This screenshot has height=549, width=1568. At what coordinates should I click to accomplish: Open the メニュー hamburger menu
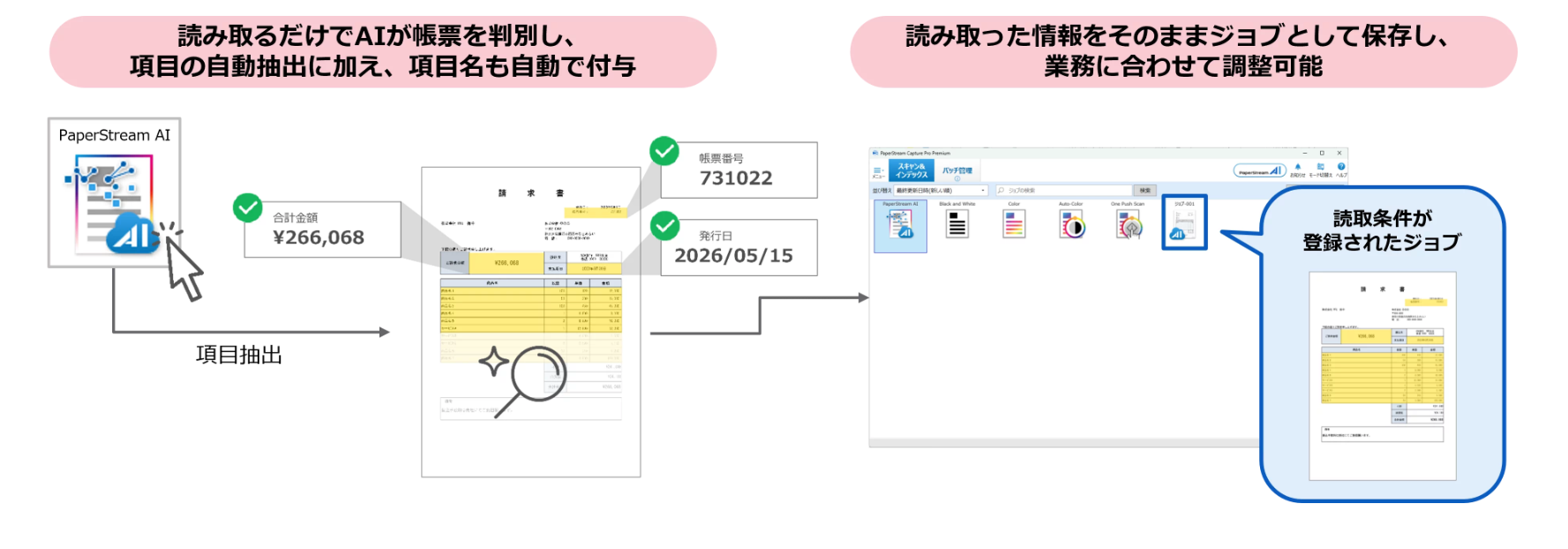click(878, 171)
